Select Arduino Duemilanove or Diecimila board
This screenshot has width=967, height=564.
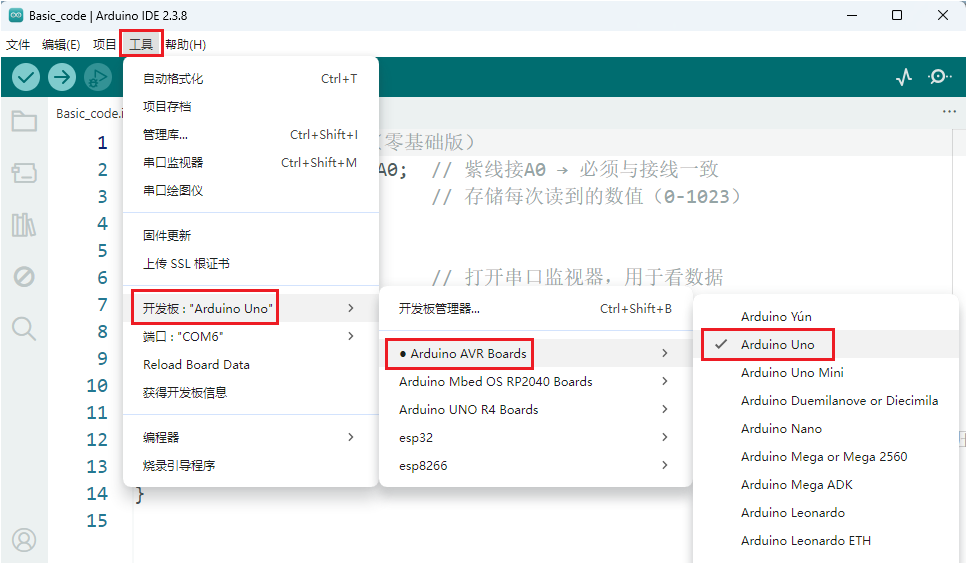(826, 401)
